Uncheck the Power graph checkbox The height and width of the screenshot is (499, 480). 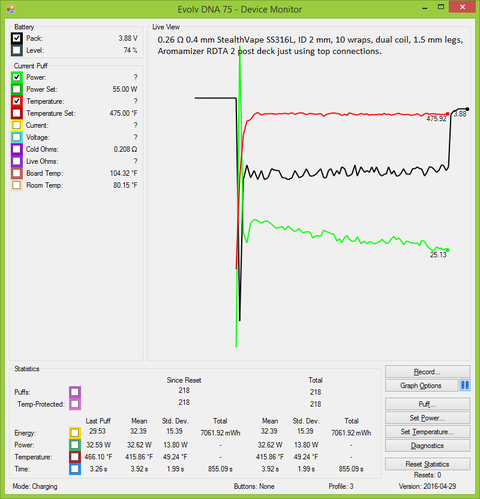pos(17,77)
